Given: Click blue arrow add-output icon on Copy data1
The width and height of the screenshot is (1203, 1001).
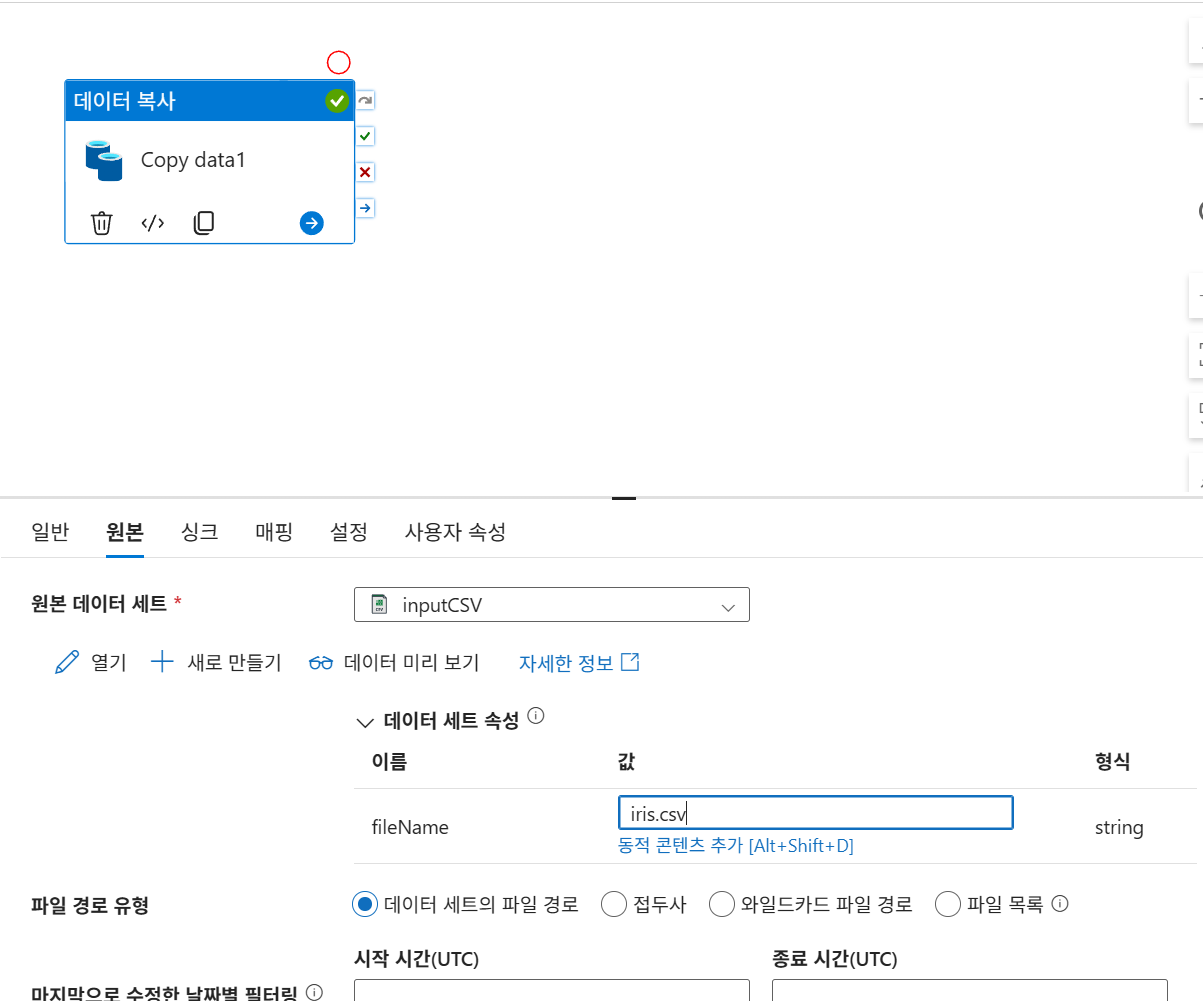Looking at the screenshot, I should [312, 223].
